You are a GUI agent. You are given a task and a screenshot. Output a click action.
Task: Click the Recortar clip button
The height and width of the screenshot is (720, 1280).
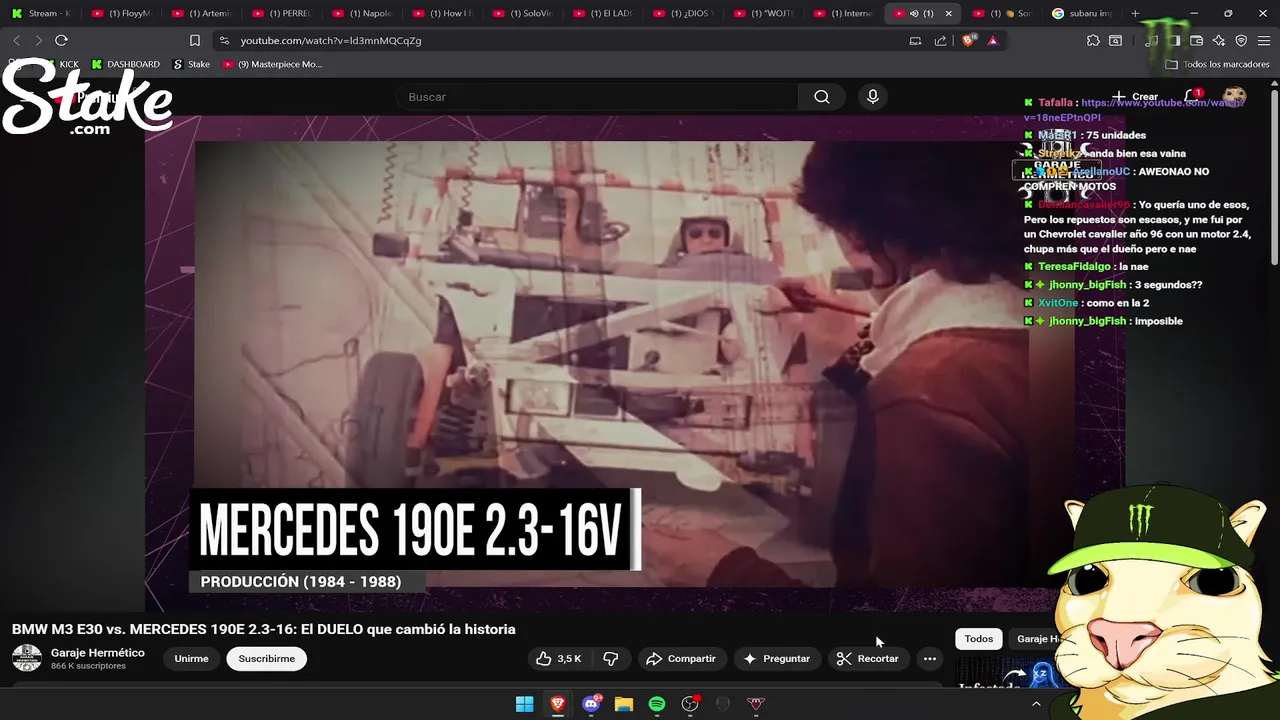(x=868, y=659)
